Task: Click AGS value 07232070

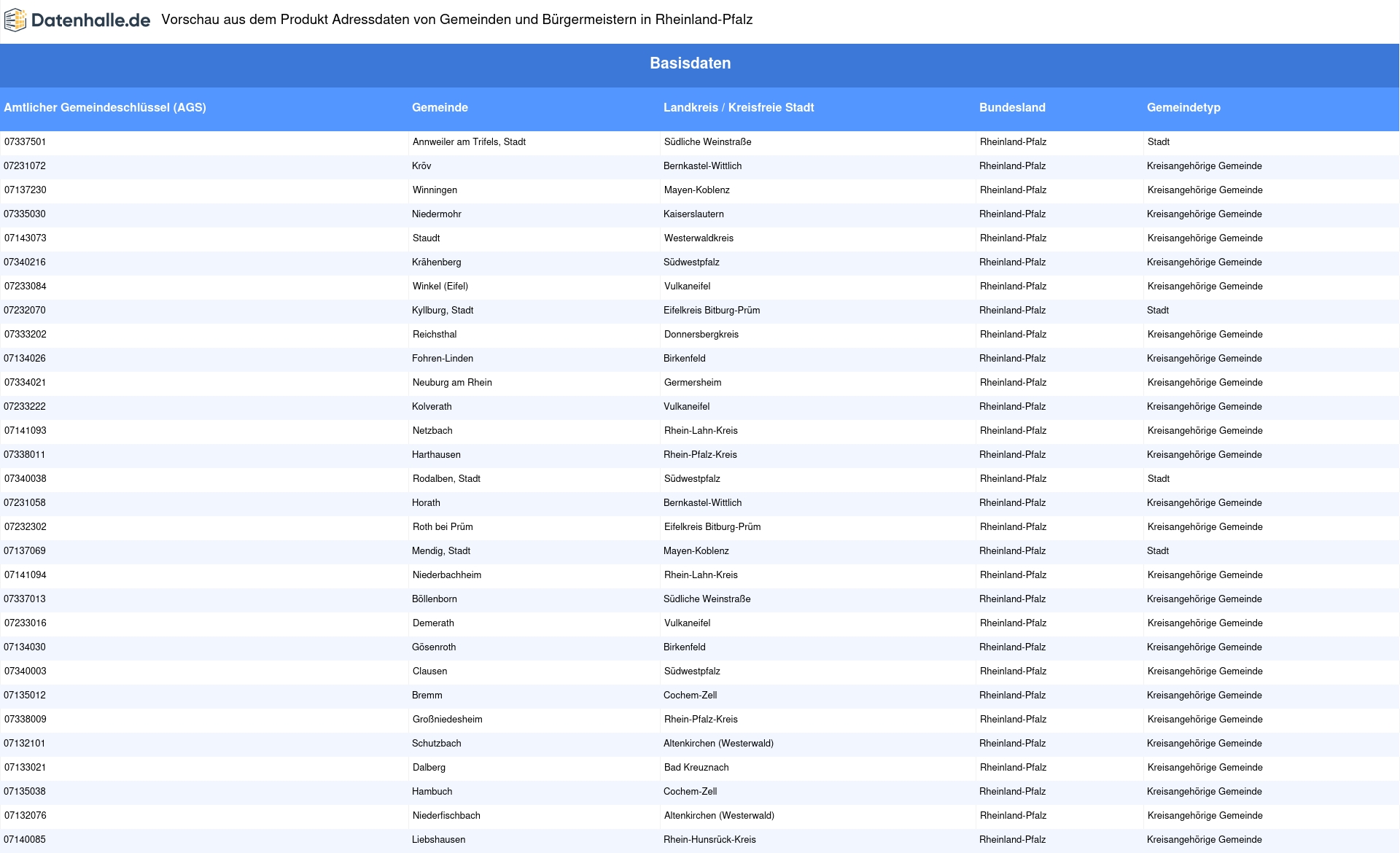Action: tap(25, 311)
